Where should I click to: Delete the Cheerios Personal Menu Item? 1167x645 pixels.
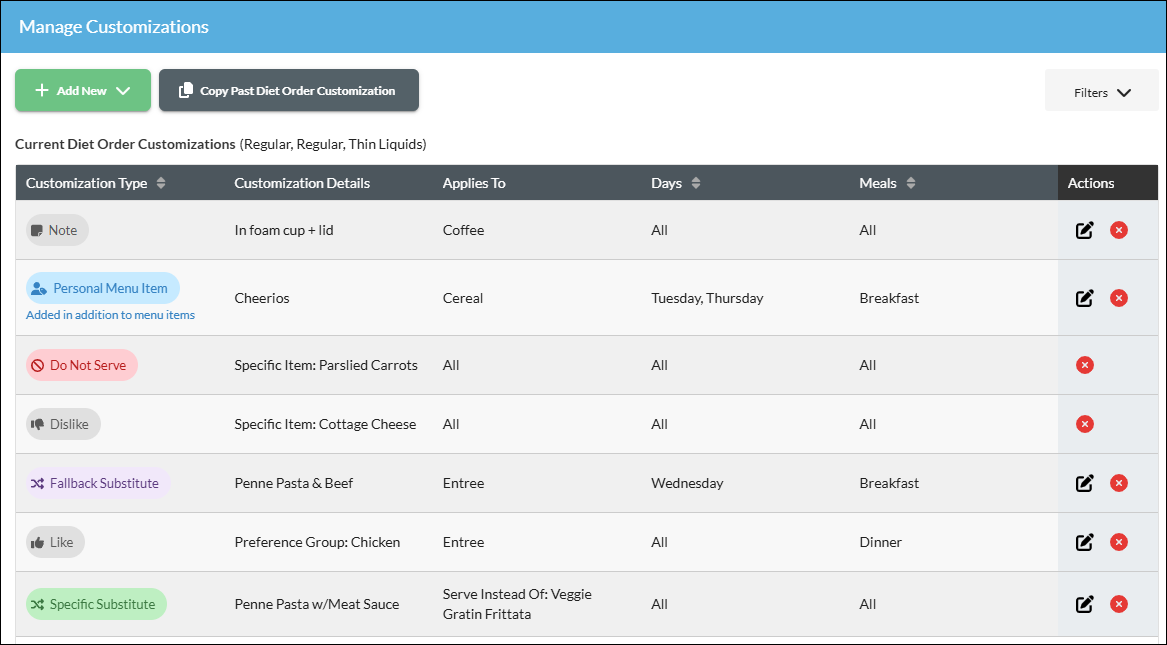pos(1119,298)
